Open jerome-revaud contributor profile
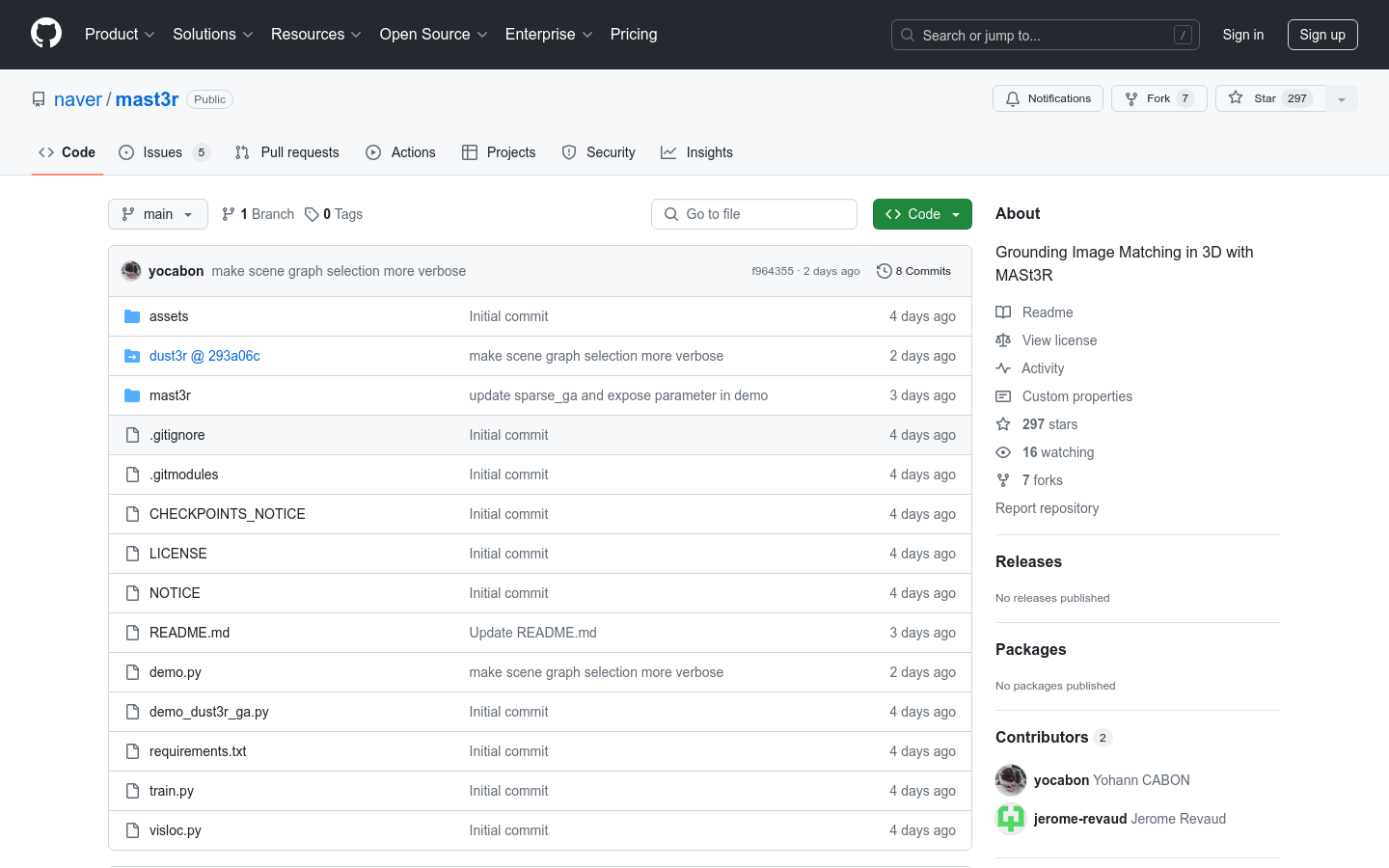The width and height of the screenshot is (1389, 868). pyautogui.click(x=1130, y=819)
